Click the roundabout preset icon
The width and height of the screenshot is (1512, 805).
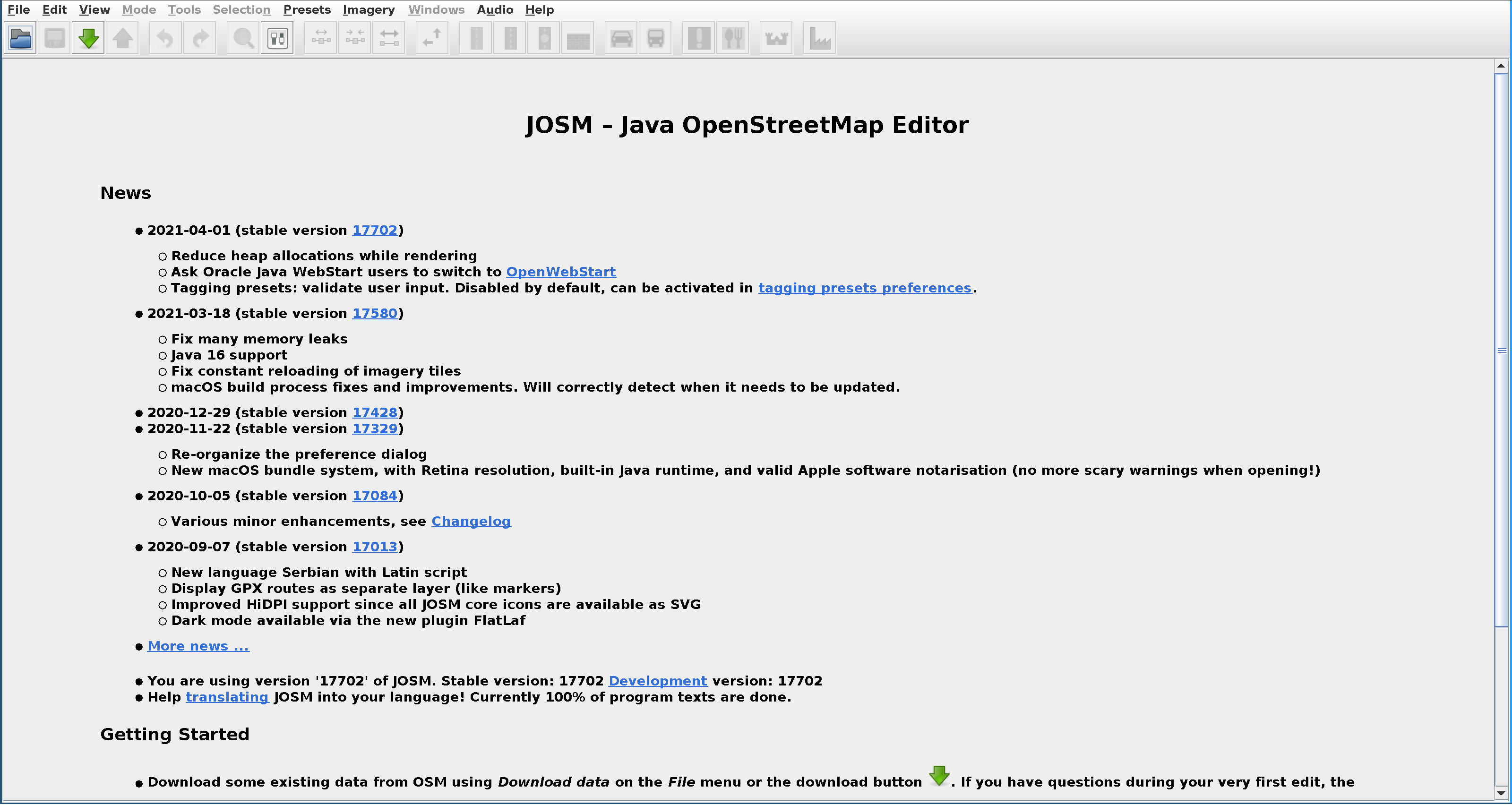(544, 38)
